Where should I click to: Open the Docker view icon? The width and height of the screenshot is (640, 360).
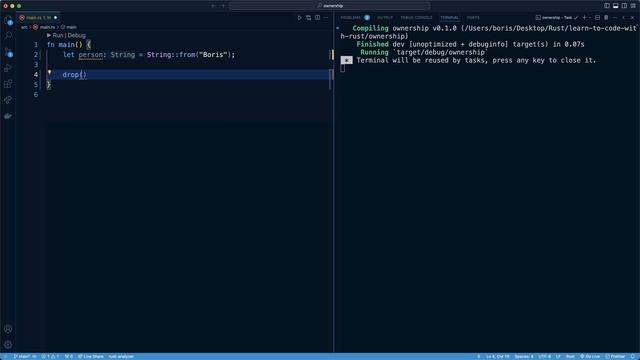8,116
